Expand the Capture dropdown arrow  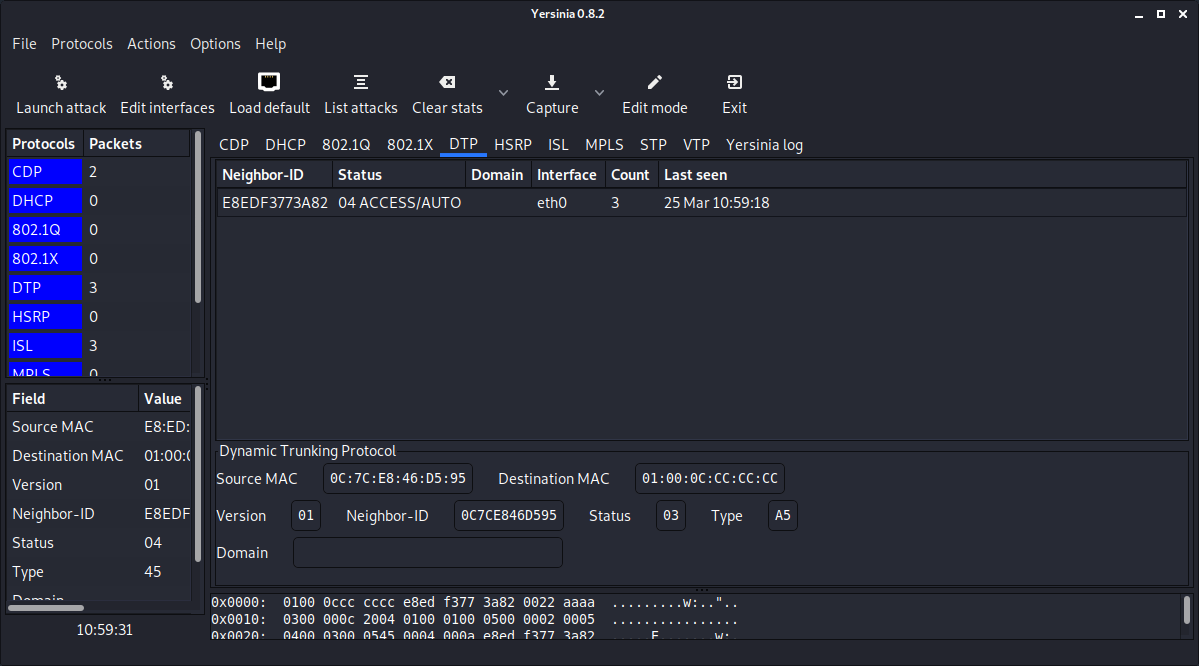click(x=600, y=93)
